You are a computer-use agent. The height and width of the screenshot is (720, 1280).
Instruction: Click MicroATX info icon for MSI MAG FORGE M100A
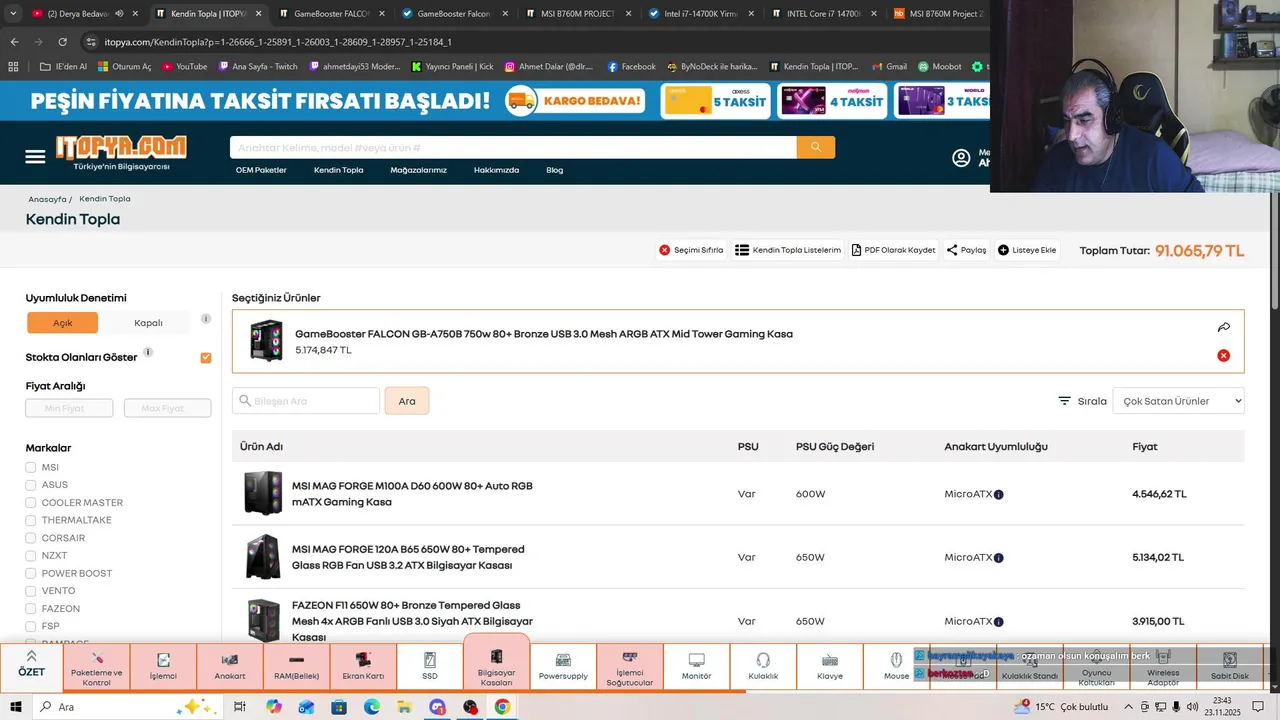[999, 495]
